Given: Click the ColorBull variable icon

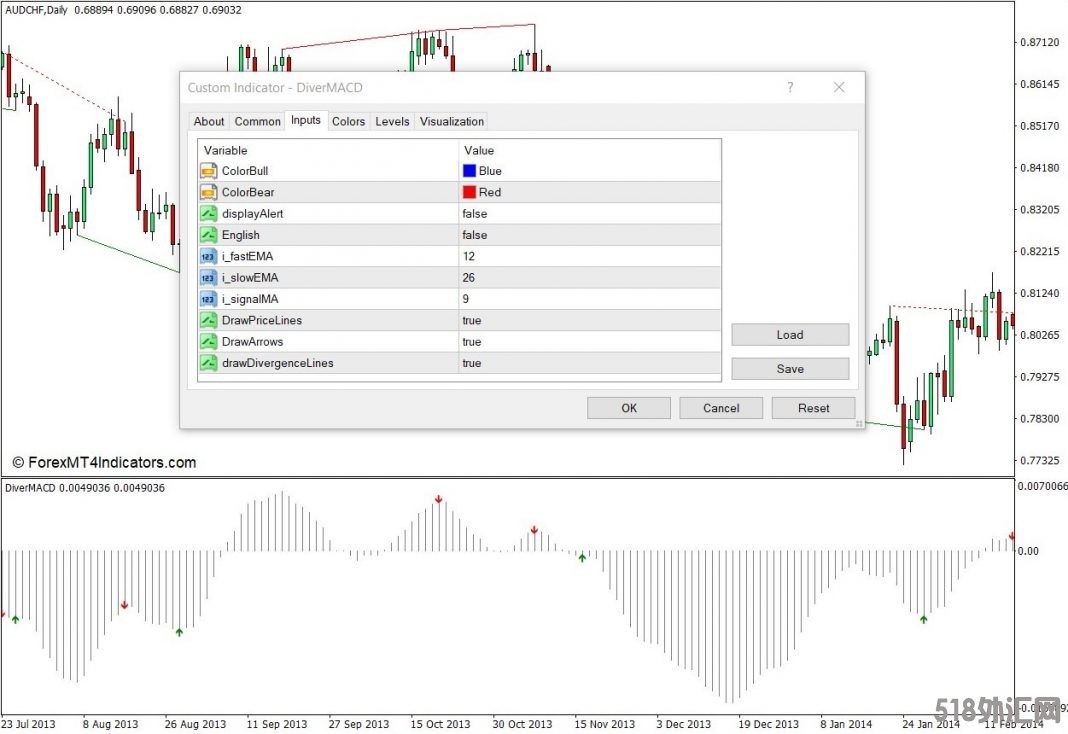Looking at the screenshot, I should coord(208,171).
